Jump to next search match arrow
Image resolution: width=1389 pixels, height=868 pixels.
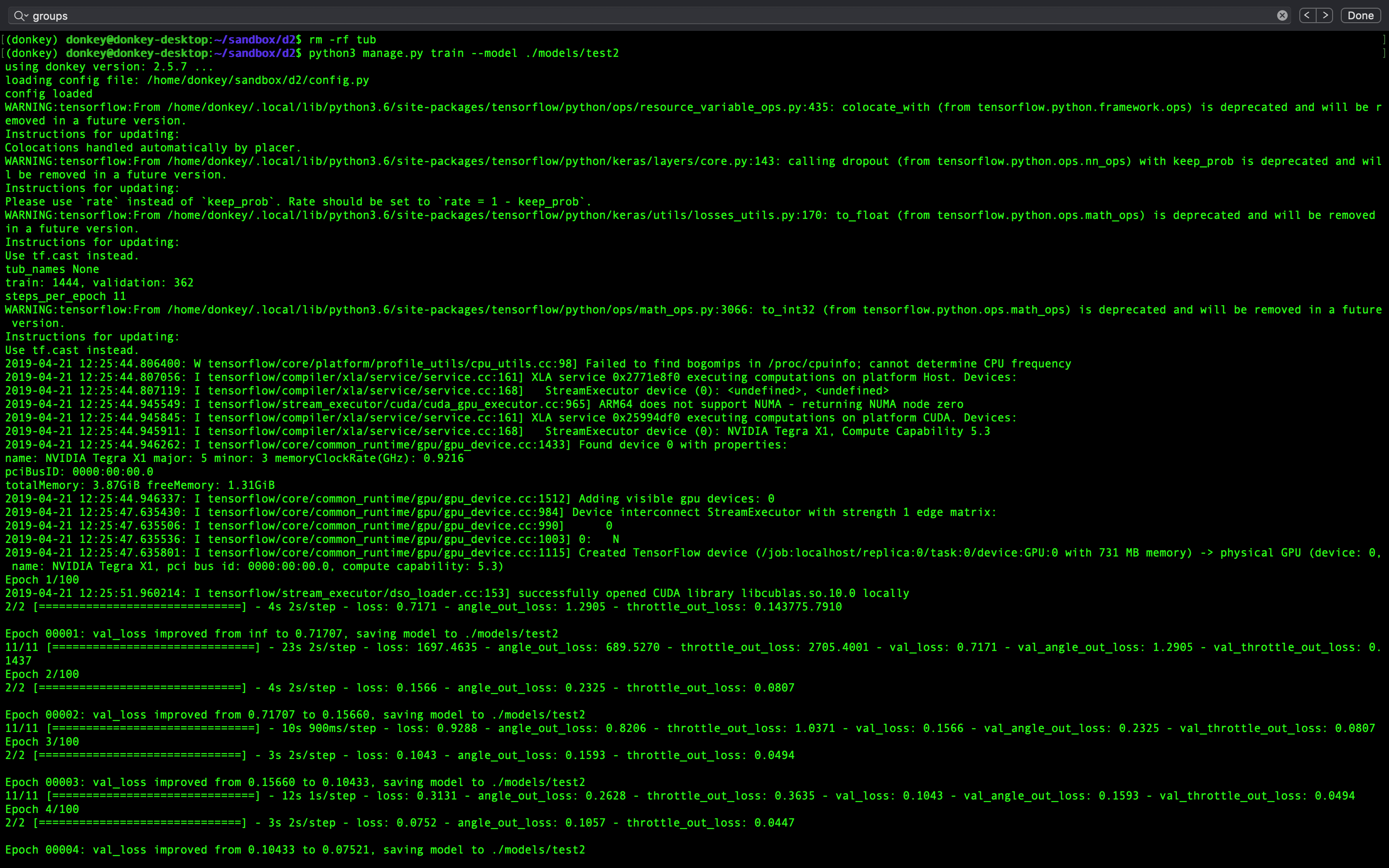[x=1325, y=15]
